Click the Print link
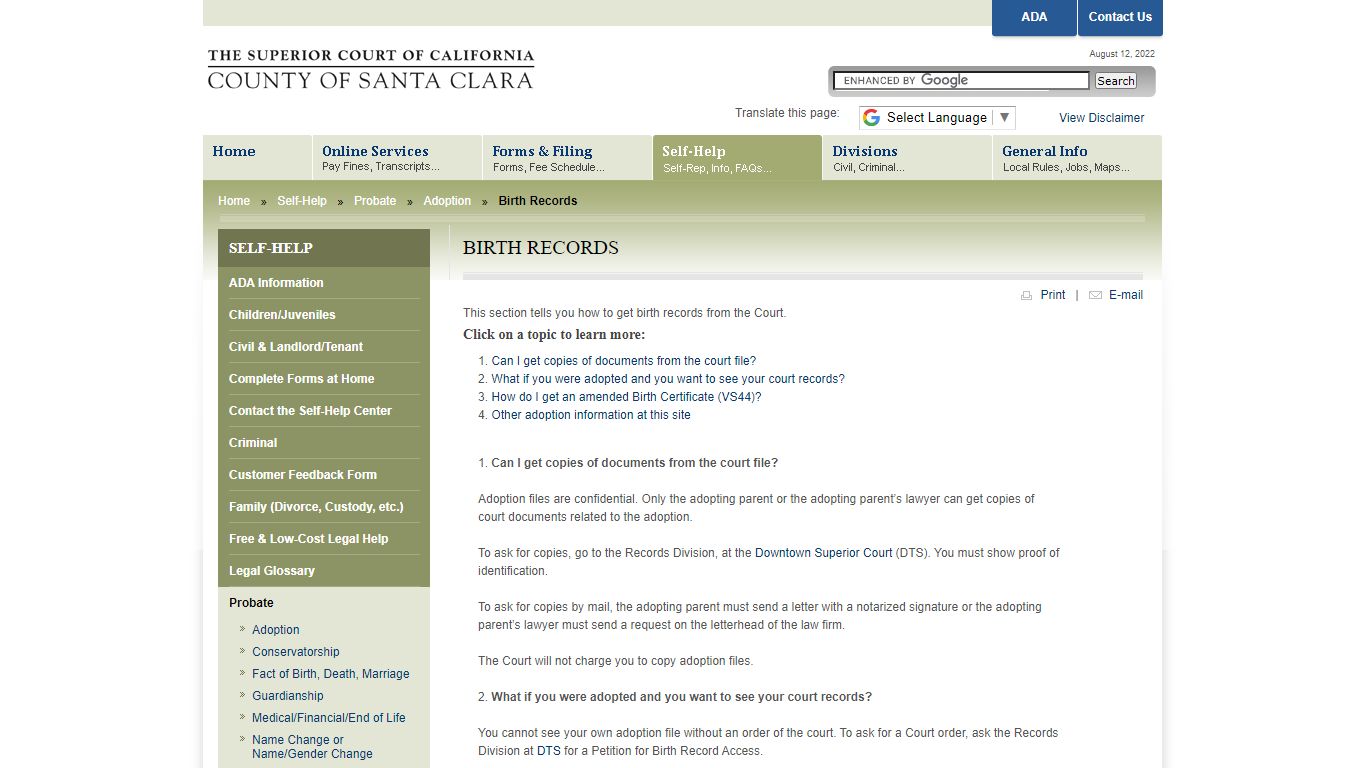The width and height of the screenshot is (1366, 768). point(1053,295)
